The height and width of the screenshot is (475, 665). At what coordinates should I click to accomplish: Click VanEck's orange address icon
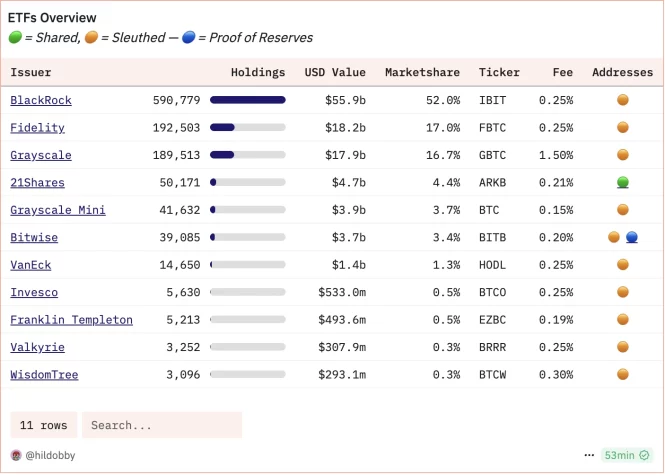point(622,265)
